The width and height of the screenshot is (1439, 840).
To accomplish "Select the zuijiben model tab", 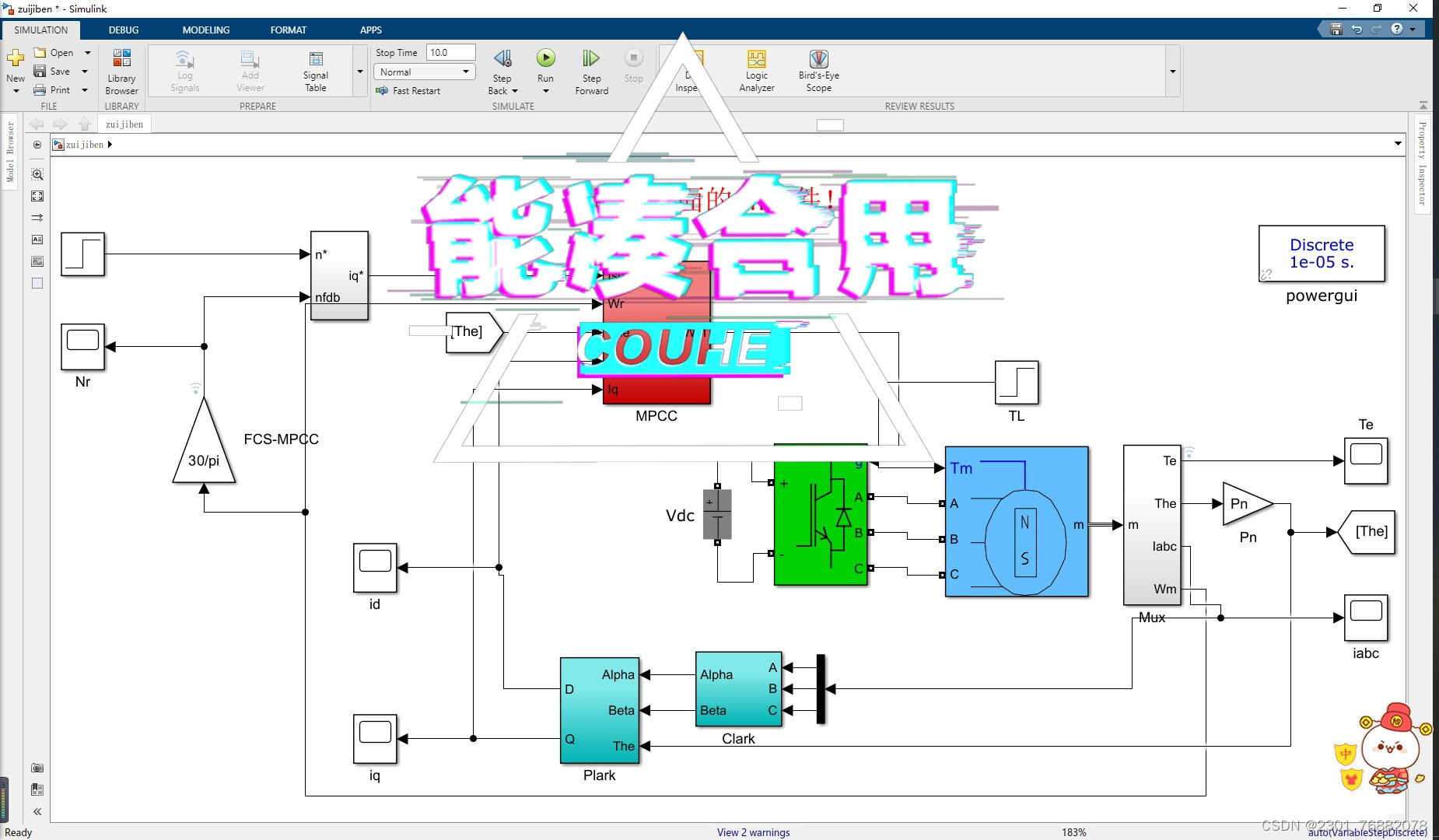I will (x=124, y=124).
